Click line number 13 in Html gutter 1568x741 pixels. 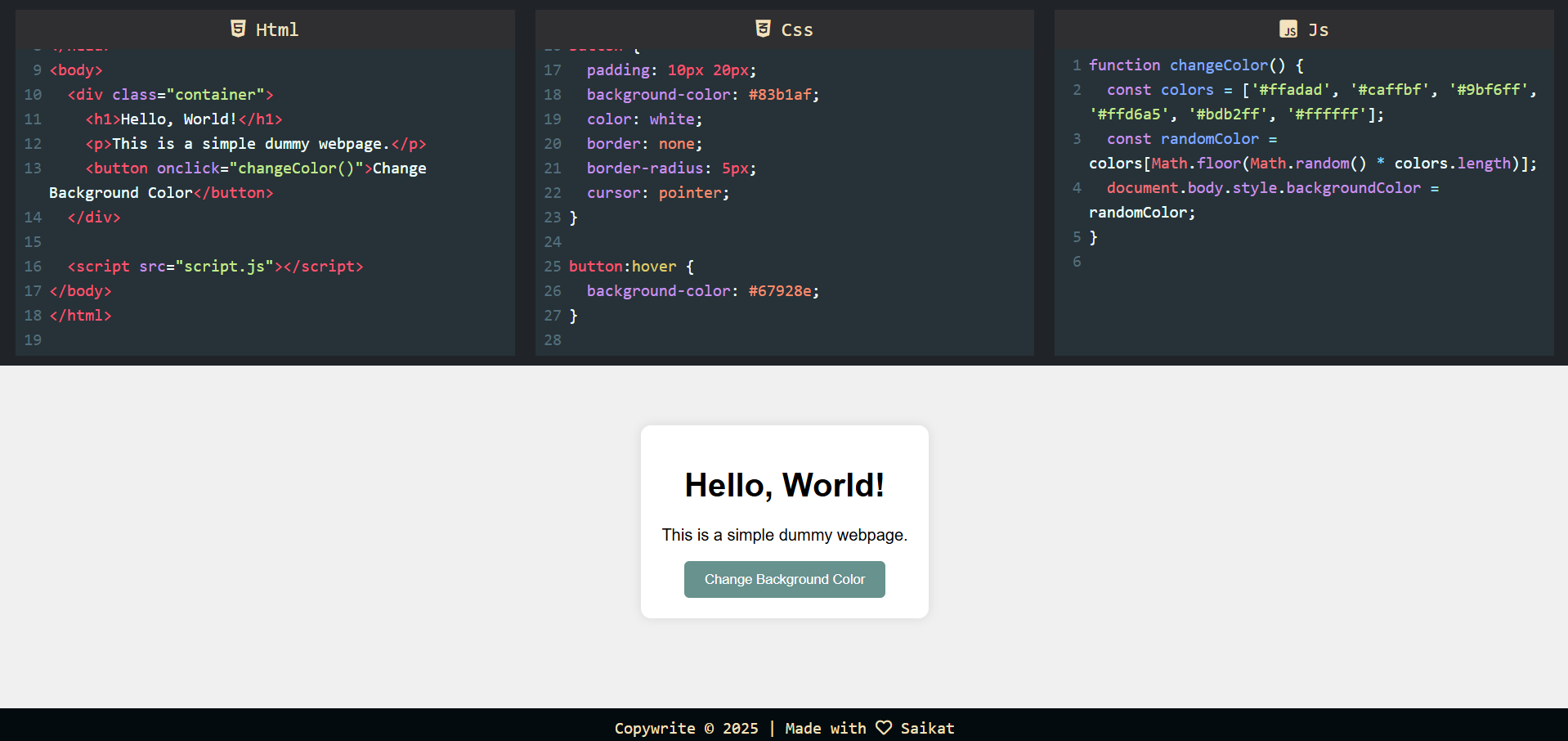tap(33, 168)
